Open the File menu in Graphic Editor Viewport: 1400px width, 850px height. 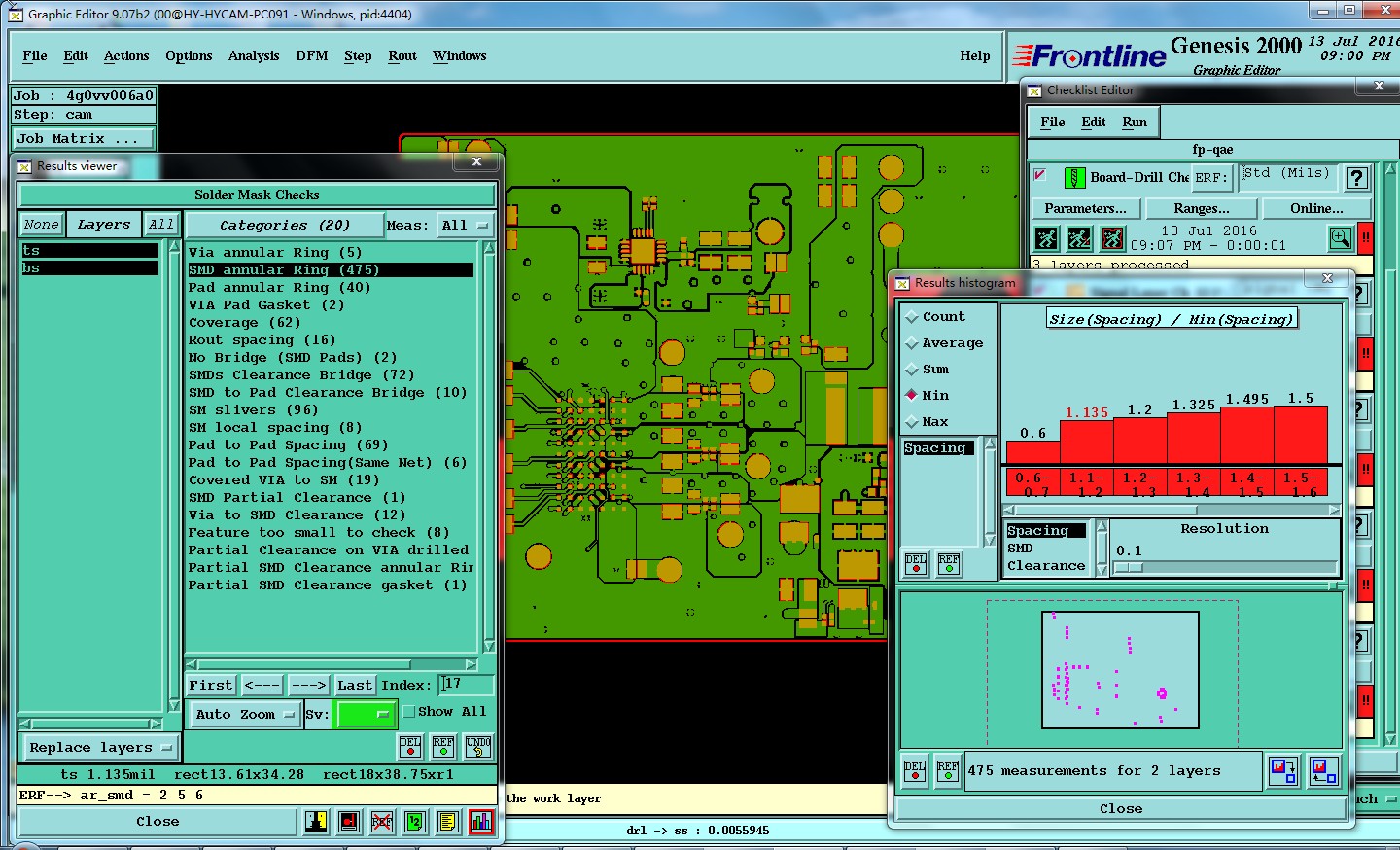point(35,56)
